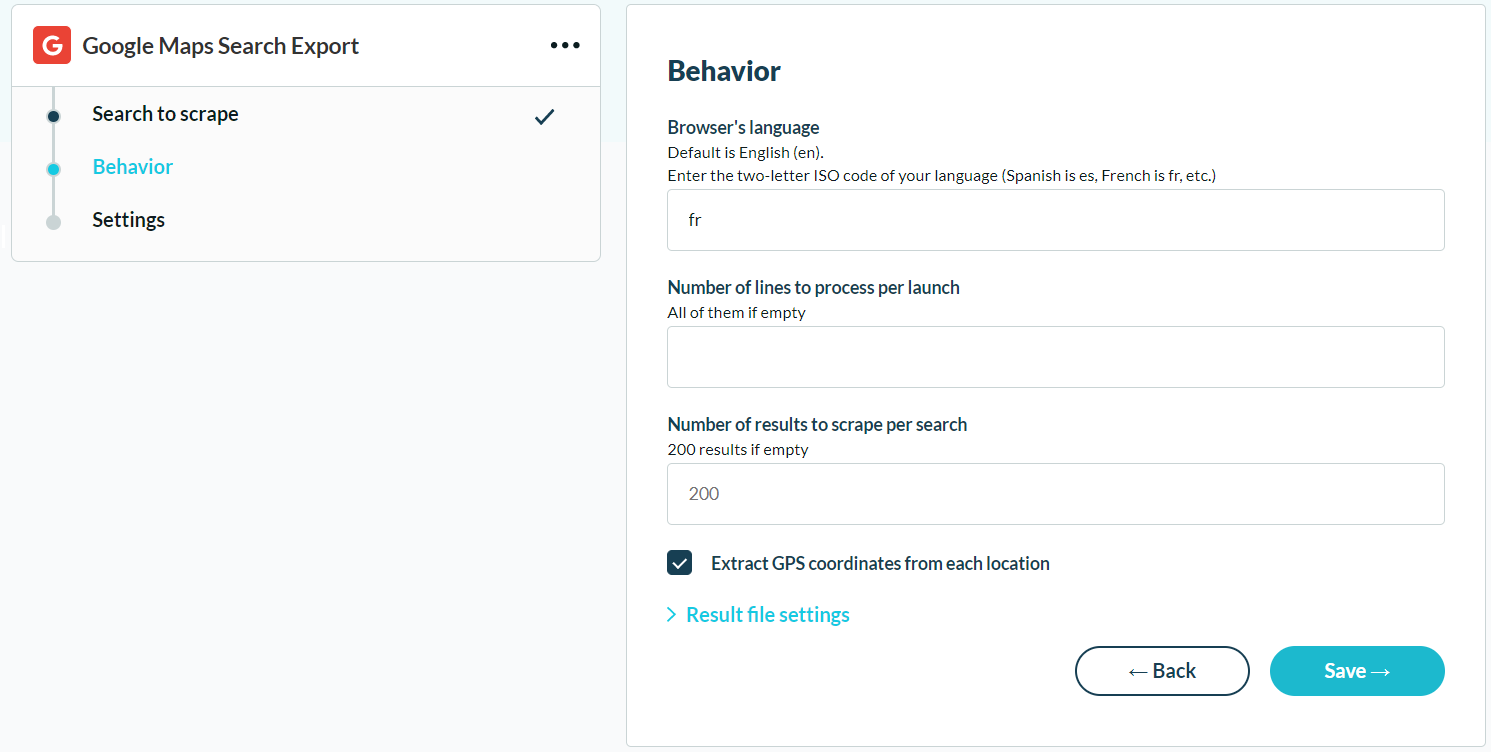This screenshot has height=752, width=1491.
Task: Click the Behavior section heading
Action: coord(724,71)
